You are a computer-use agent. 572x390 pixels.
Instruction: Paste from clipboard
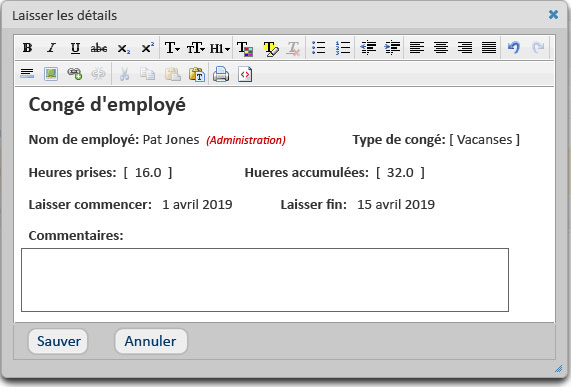pos(173,74)
